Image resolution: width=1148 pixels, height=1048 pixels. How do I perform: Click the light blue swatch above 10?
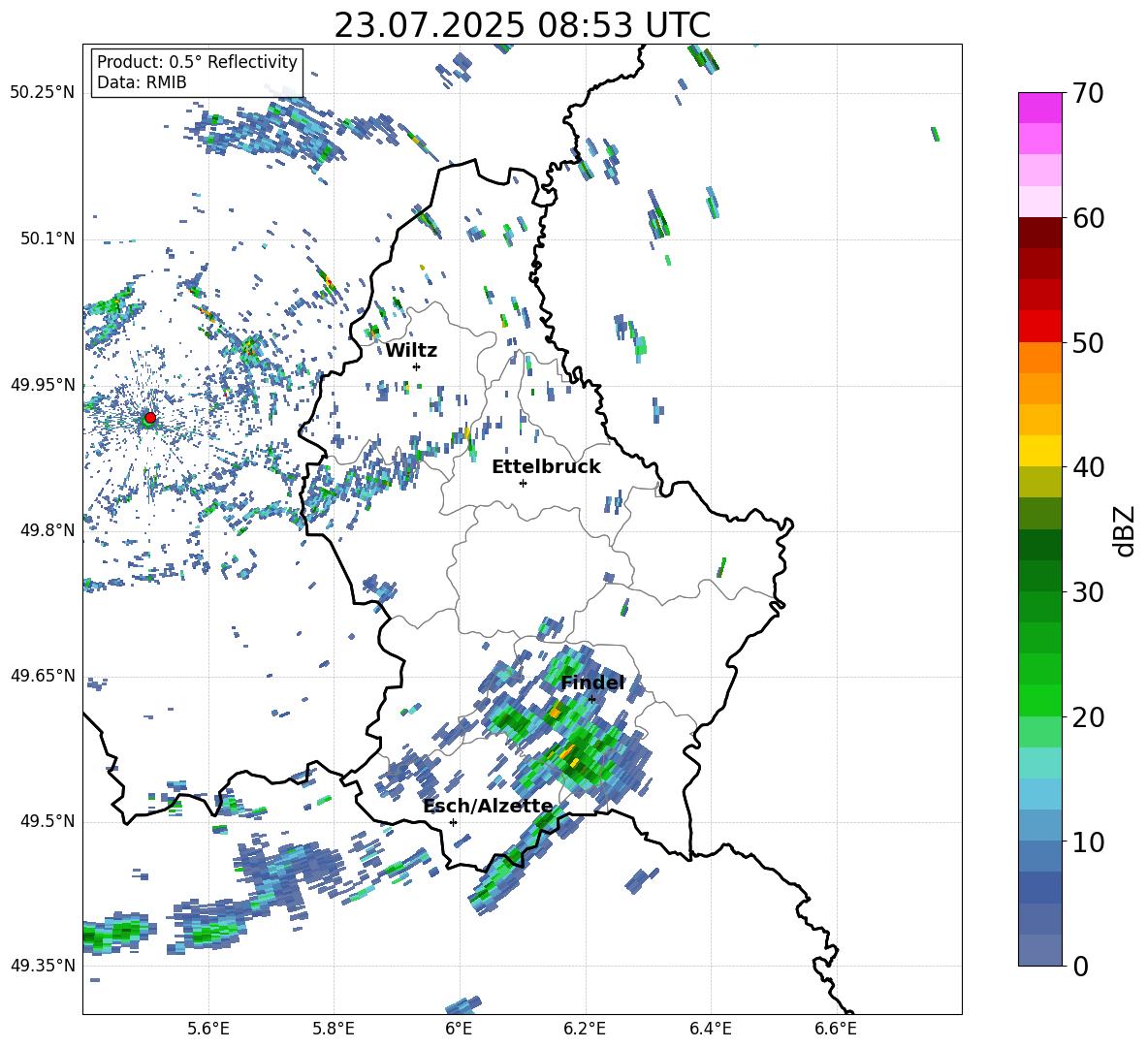[x=1040, y=794]
